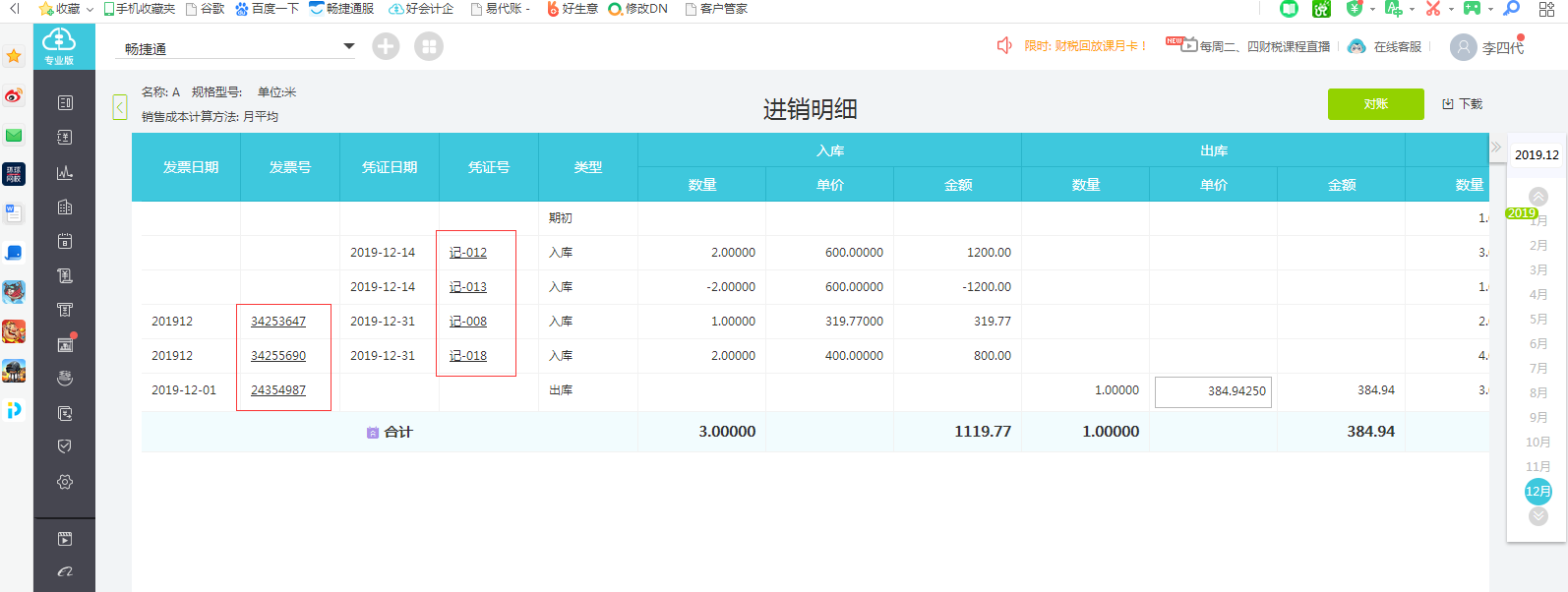This screenshot has width=1568, height=592.
Task: Select 6月 in the month timeline
Action: (1538, 344)
